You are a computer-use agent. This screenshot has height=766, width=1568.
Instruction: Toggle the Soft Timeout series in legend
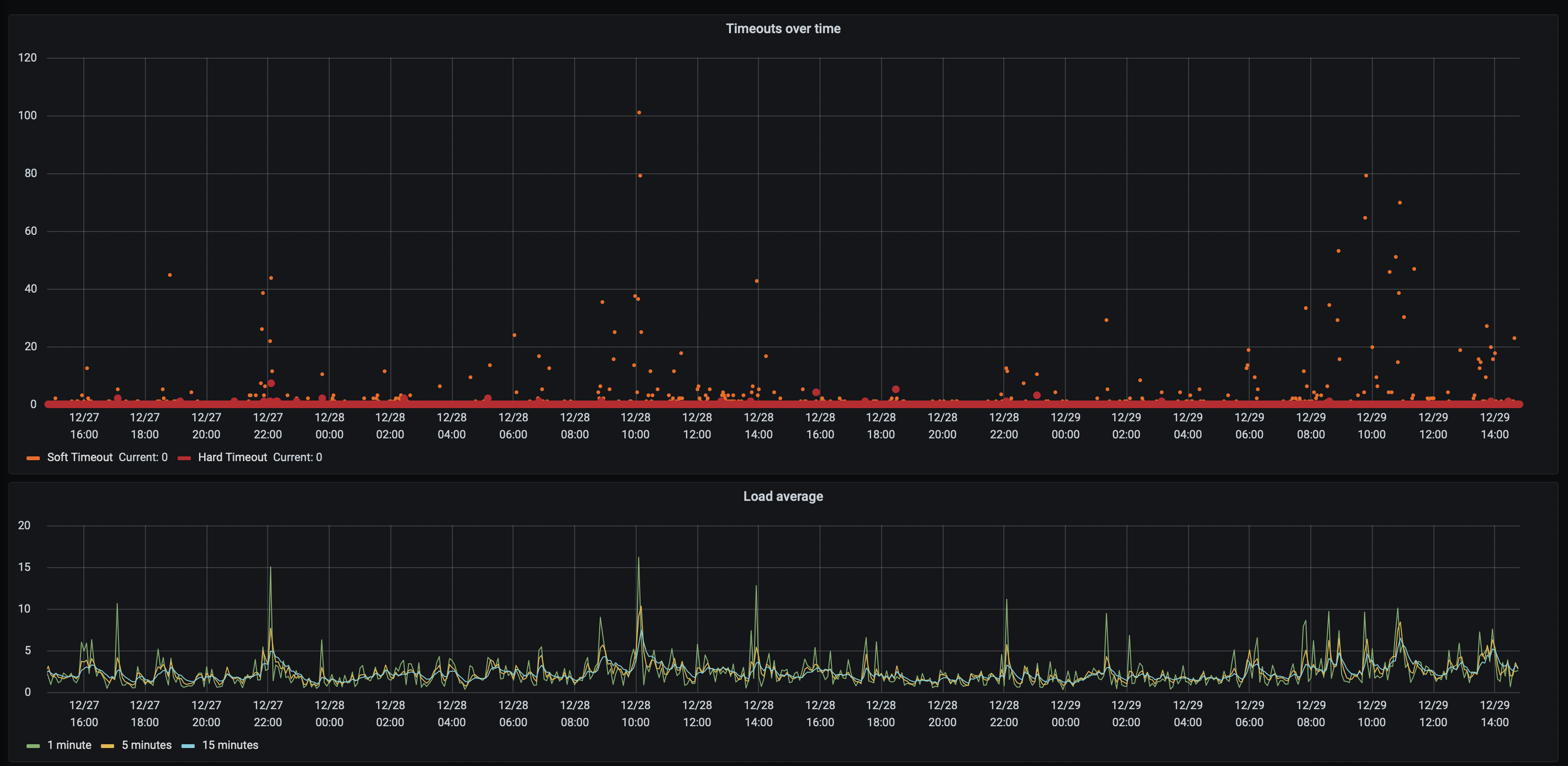(x=80, y=457)
